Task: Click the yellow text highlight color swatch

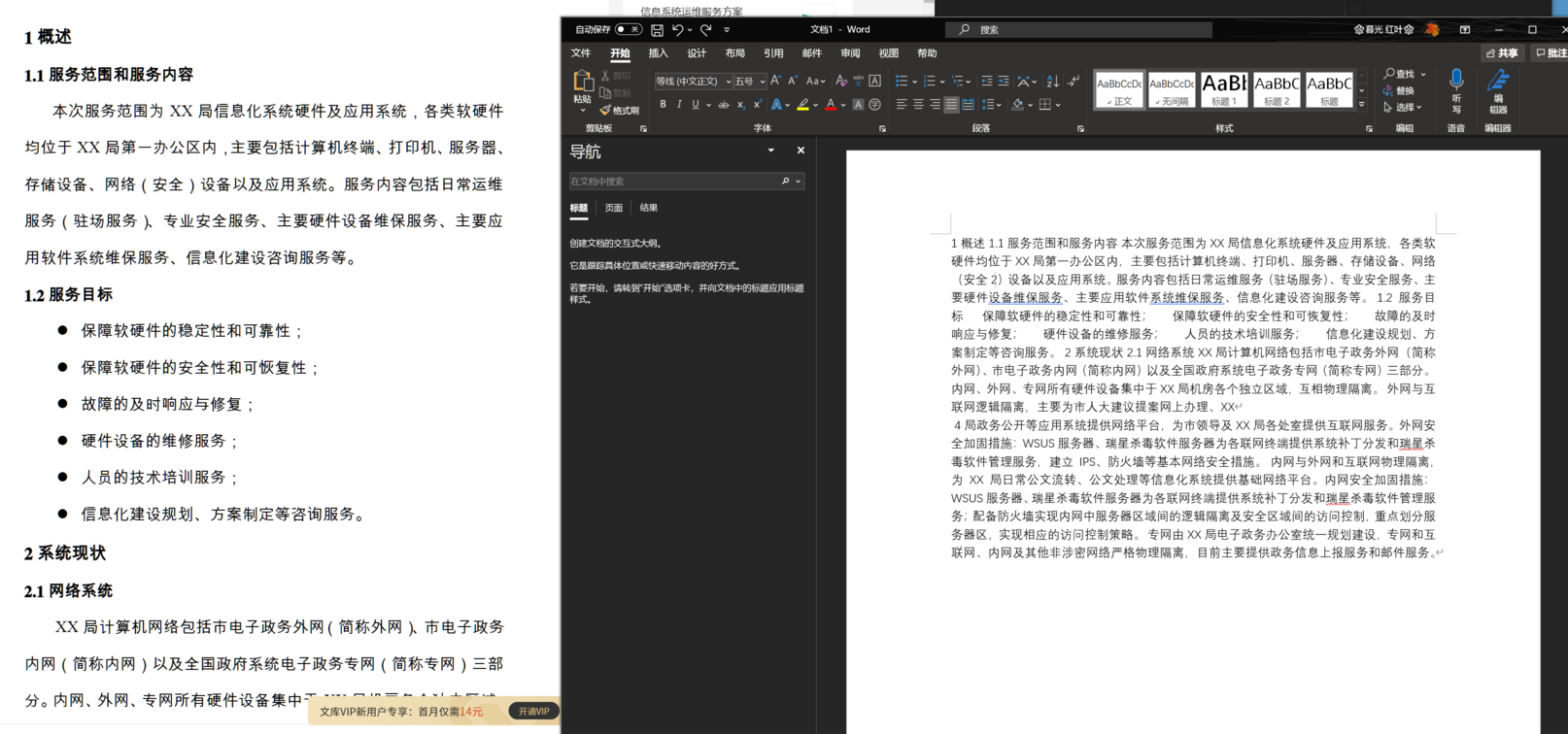Action: coord(802,105)
